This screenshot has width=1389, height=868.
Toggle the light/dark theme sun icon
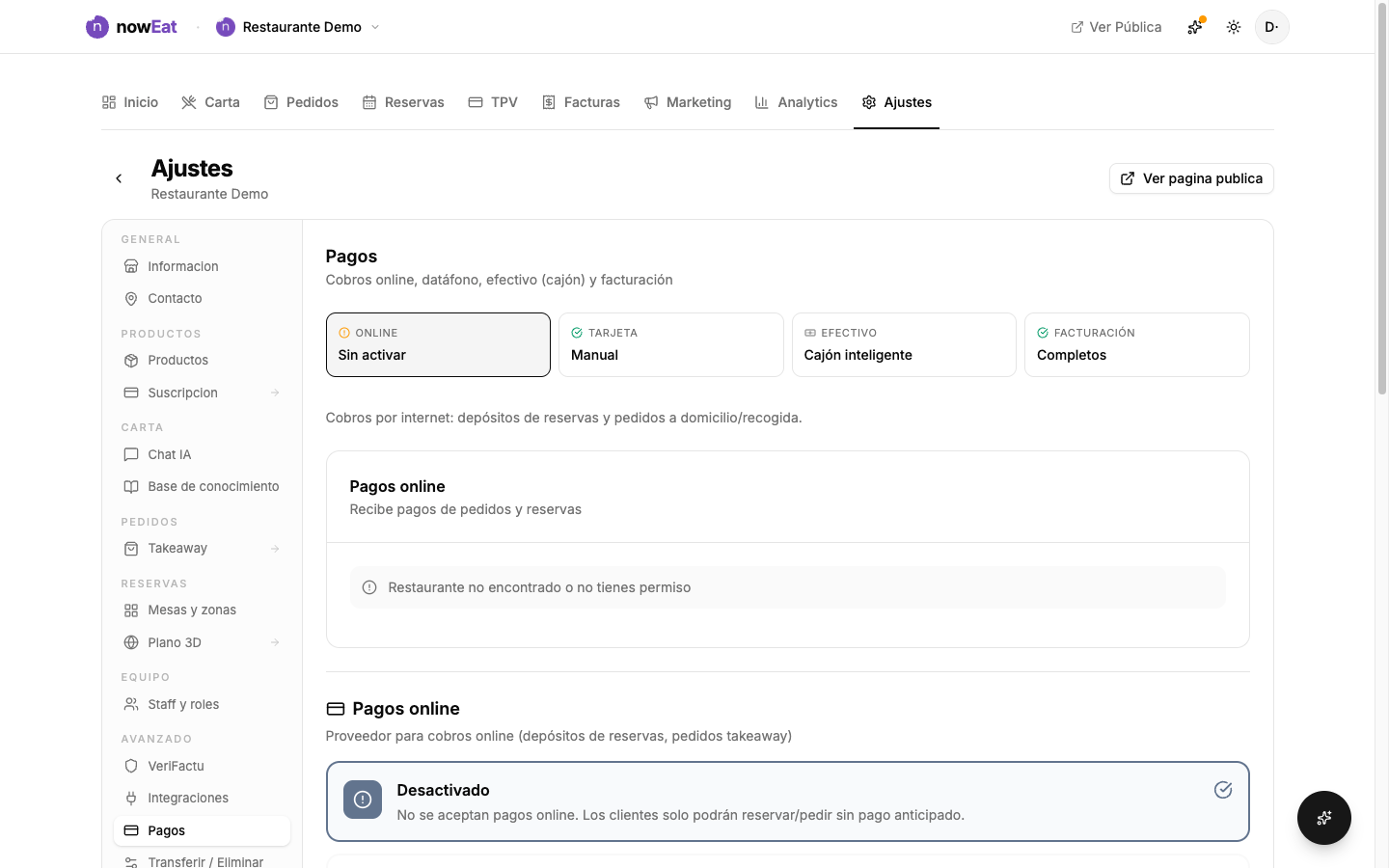[x=1234, y=27]
